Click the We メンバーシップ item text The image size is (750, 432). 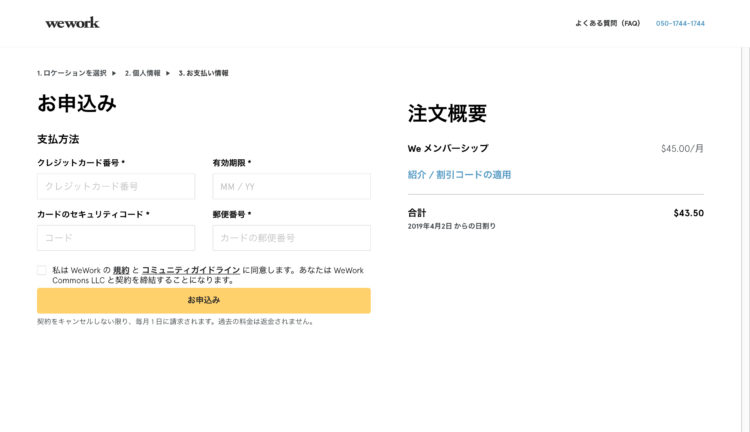[x=448, y=148]
